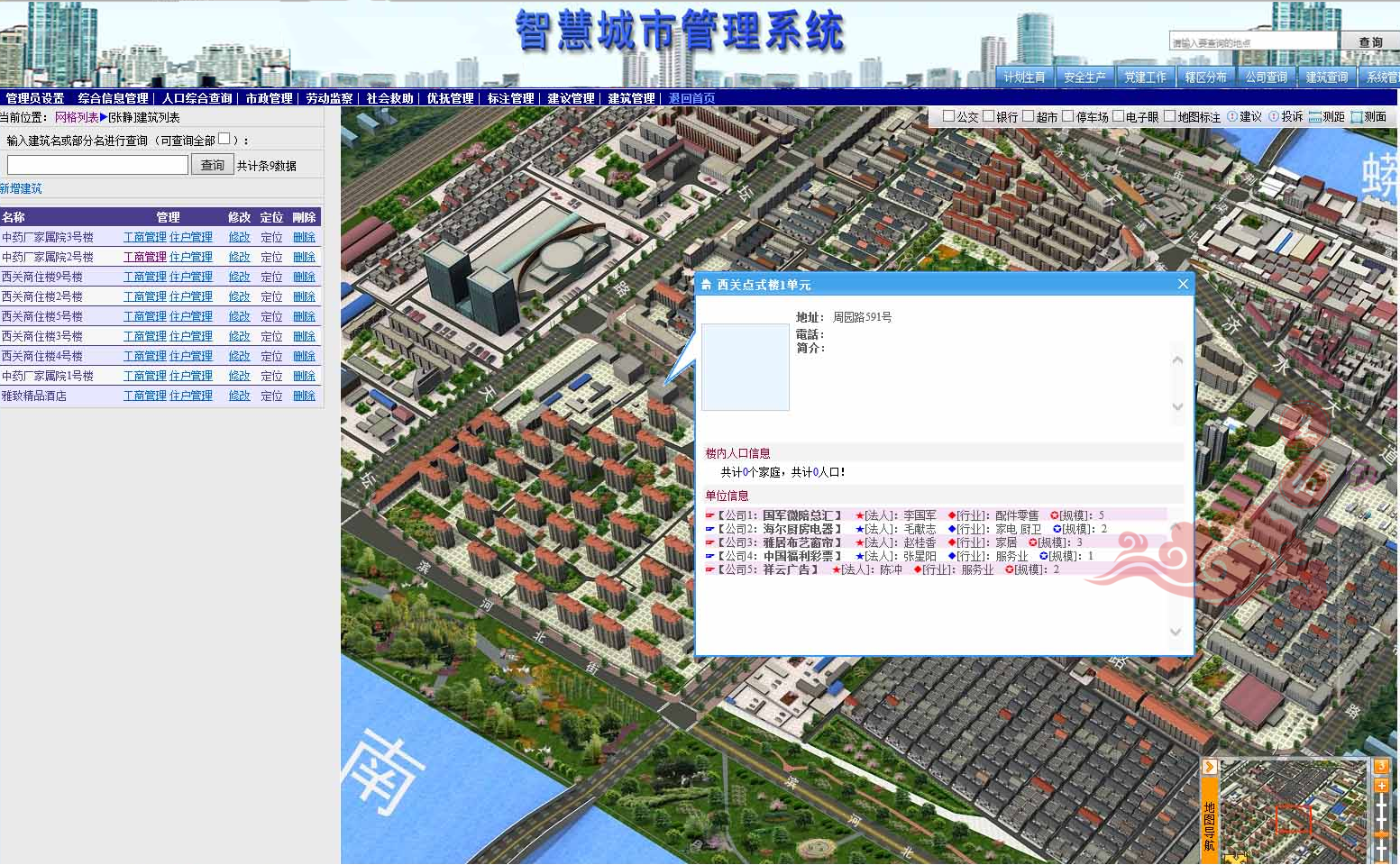
Task: Open the 新增建筑 link
Action: pyautogui.click(x=19, y=188)
